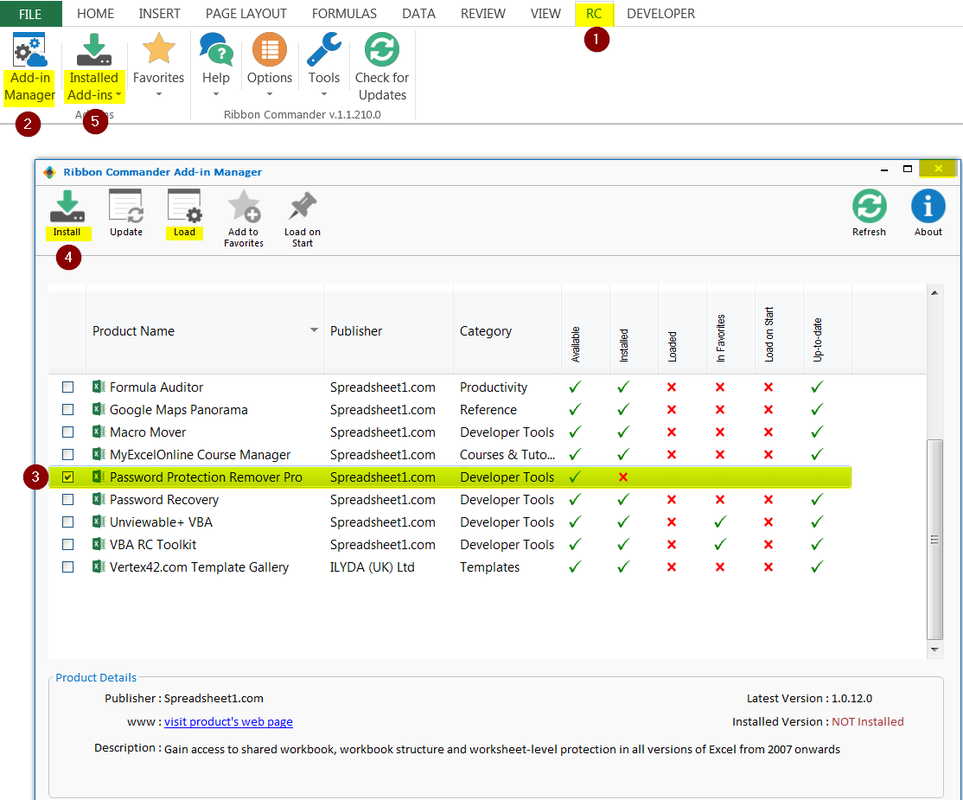963x800 pixels.
Task: Click the Installed column header
Action: (x=634, y=331)
